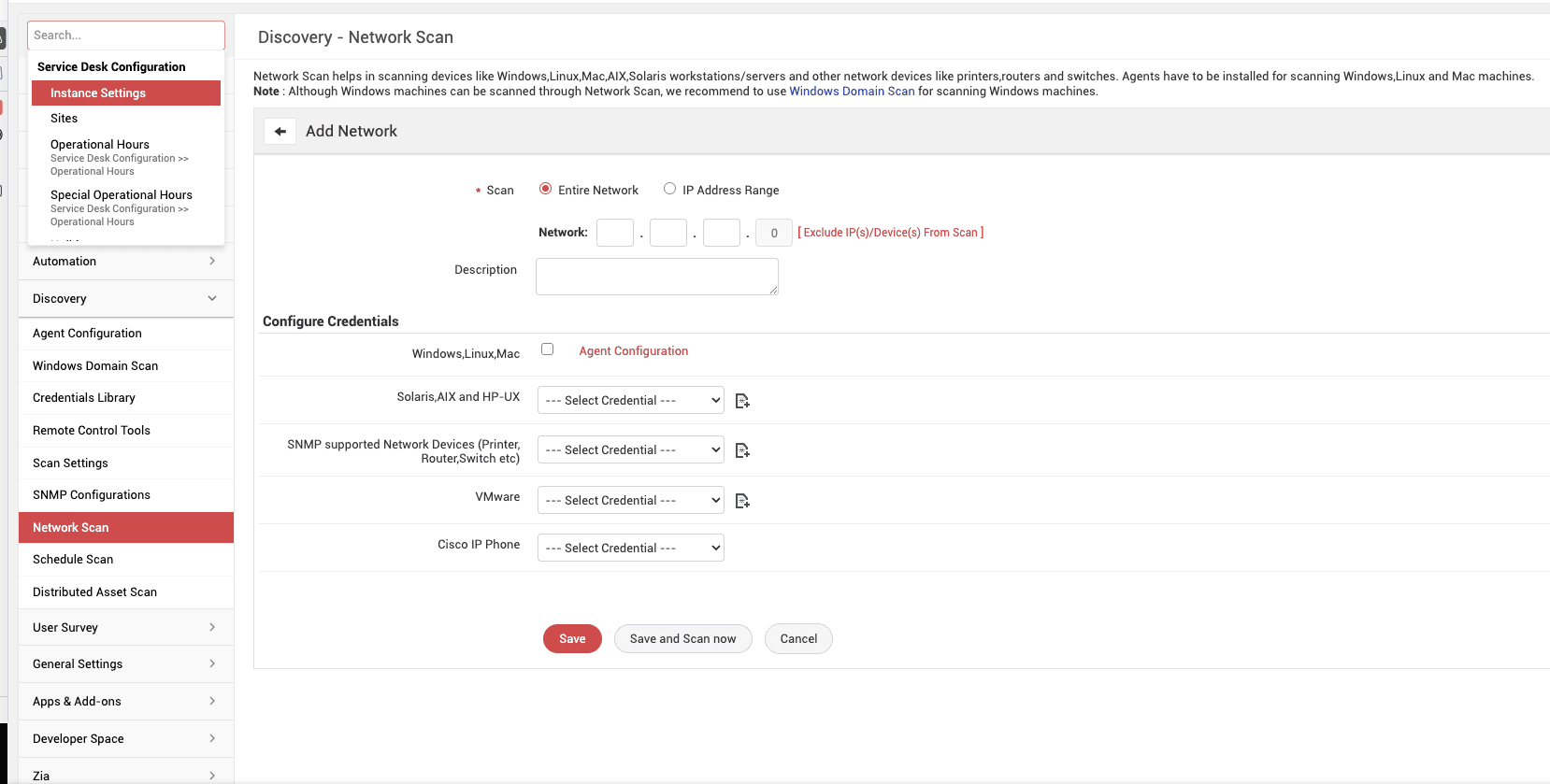Open the Solaris, AIX and HP-UX credential dropdown
The height and width of the screenshot is (784, 1550).
coord(631,400)
